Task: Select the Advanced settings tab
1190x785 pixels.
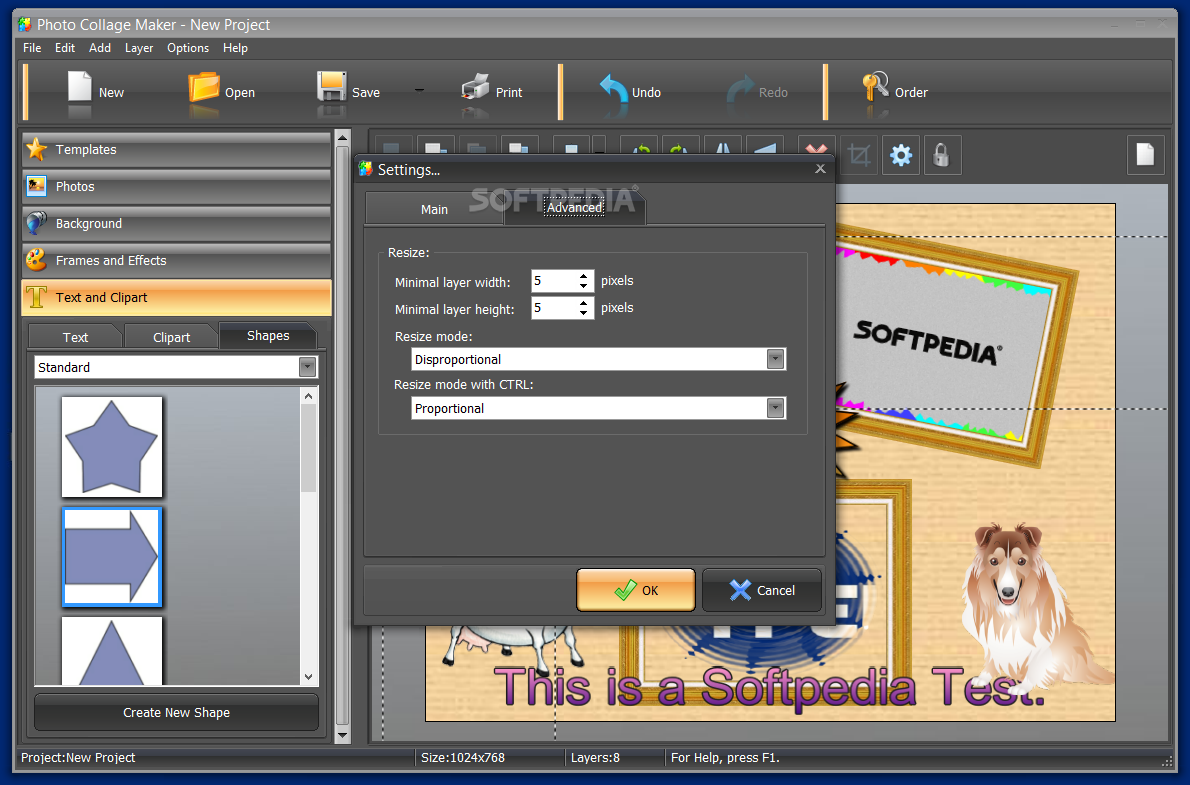Action: pyautogui.click(x=575, y=207)
